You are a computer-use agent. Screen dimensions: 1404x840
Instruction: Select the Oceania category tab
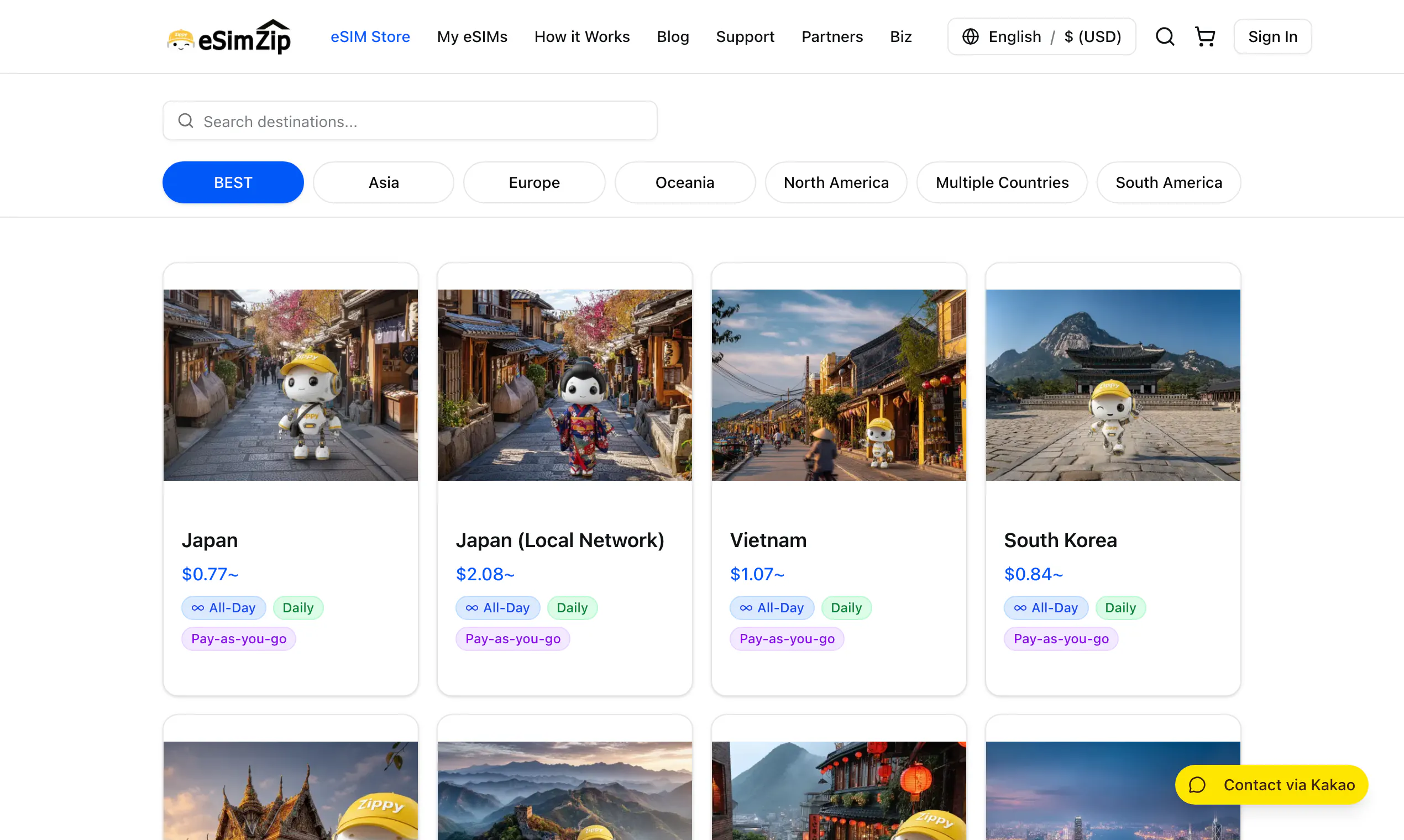685,182
